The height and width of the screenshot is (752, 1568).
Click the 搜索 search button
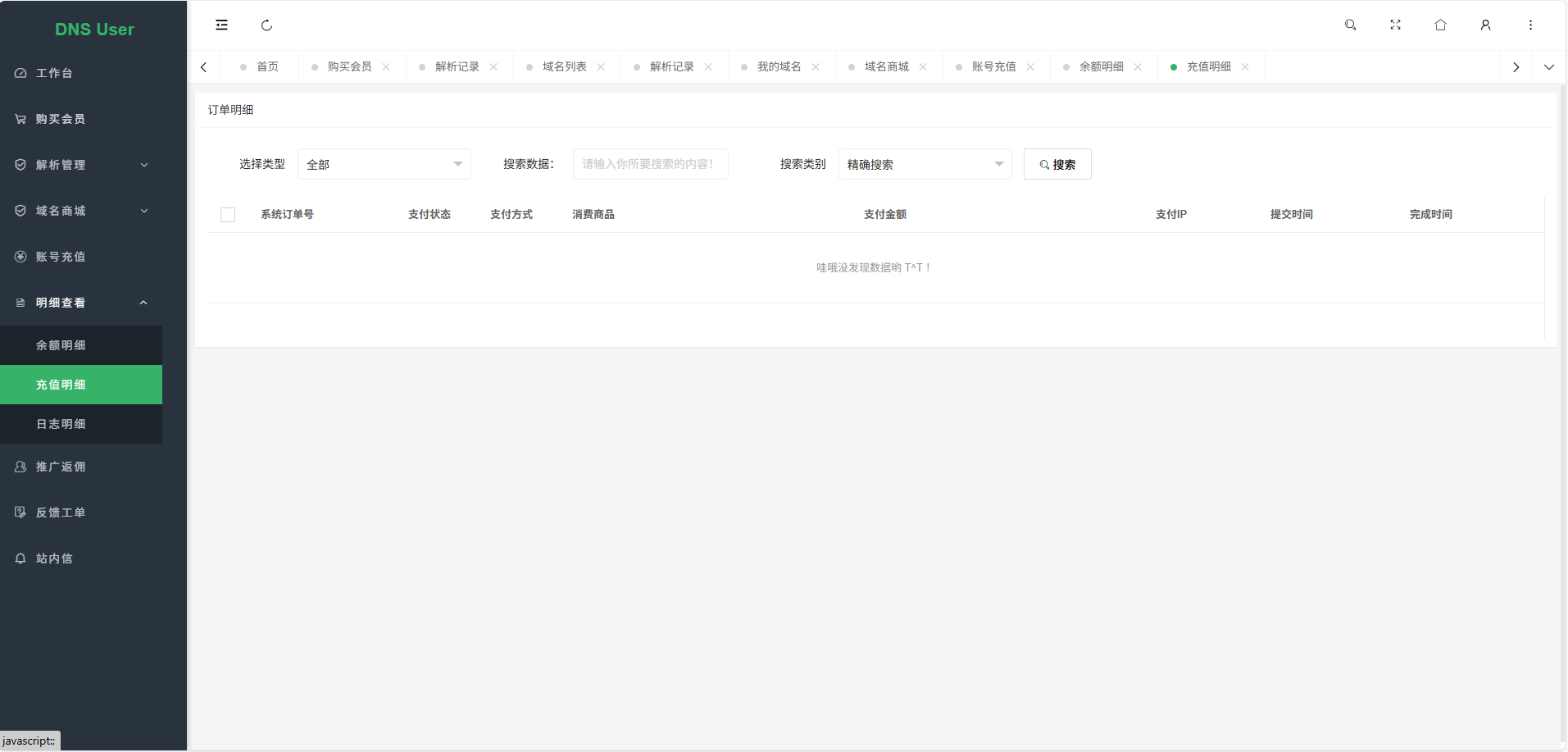(x=1057, y=164)
